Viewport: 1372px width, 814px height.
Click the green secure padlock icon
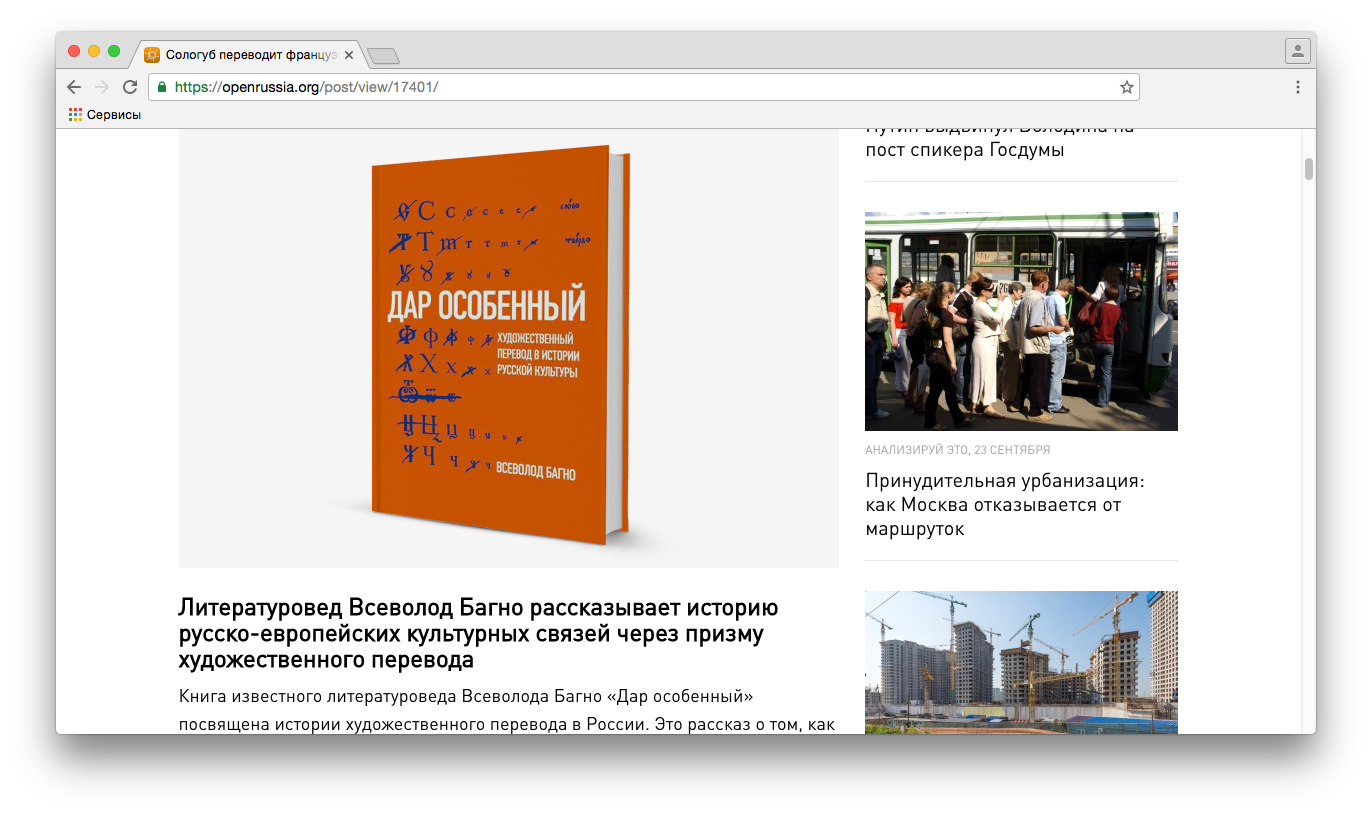point(162,87)
